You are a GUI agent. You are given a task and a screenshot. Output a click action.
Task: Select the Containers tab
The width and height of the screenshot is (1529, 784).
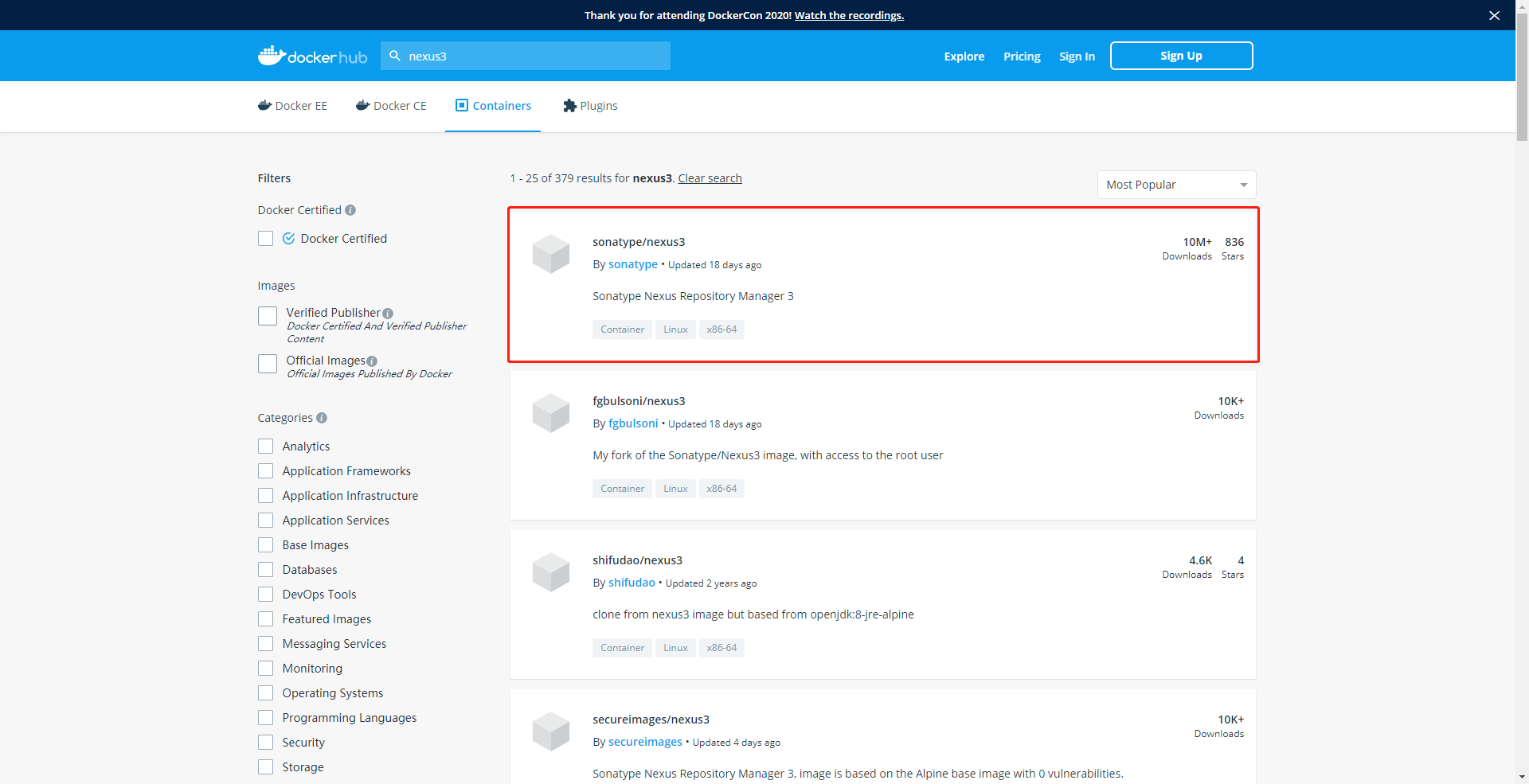493,106
